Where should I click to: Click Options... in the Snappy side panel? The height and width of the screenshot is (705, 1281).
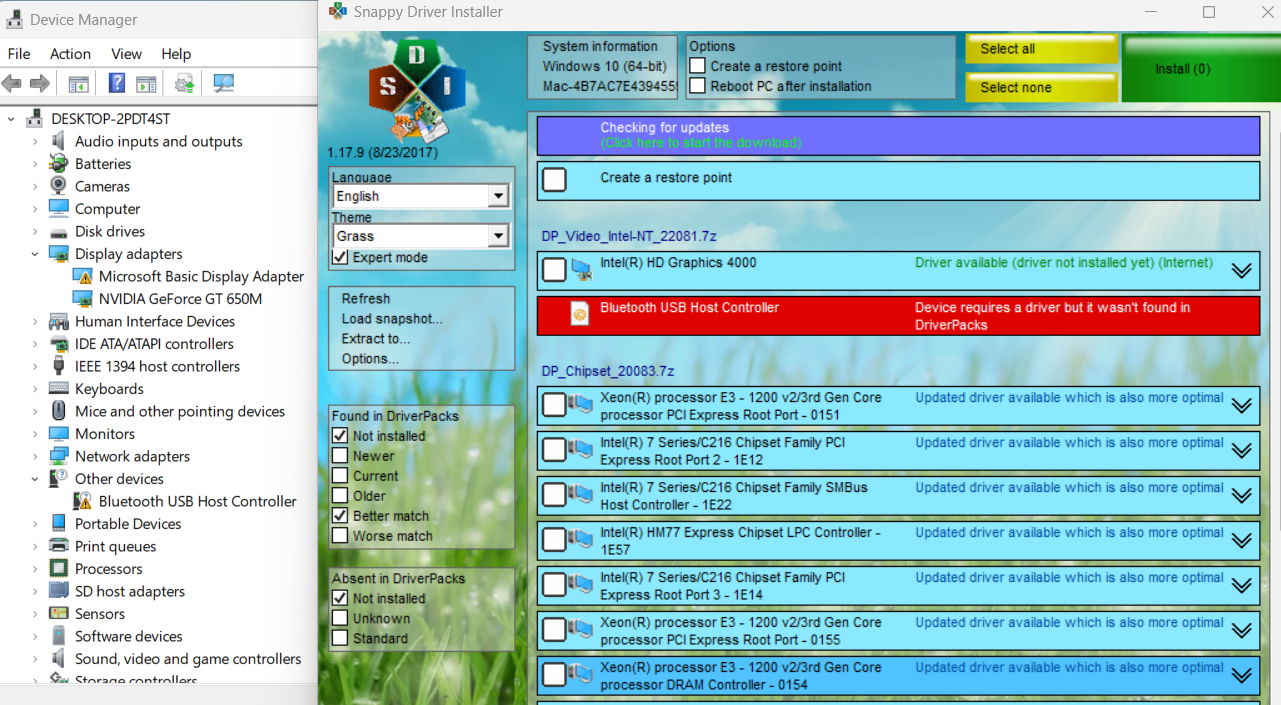[370, 359]
